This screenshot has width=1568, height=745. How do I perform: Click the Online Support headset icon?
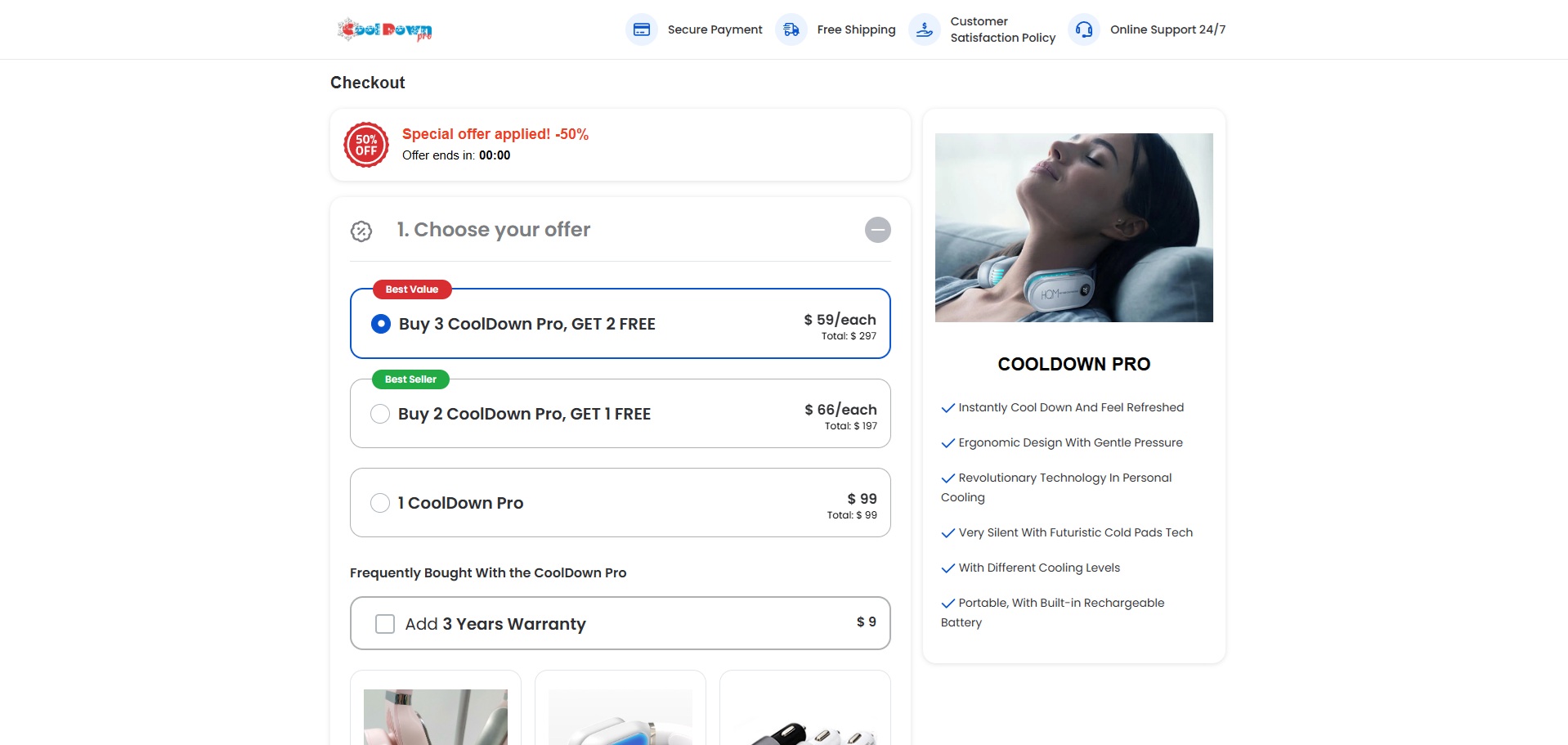tap(1083, 30)
